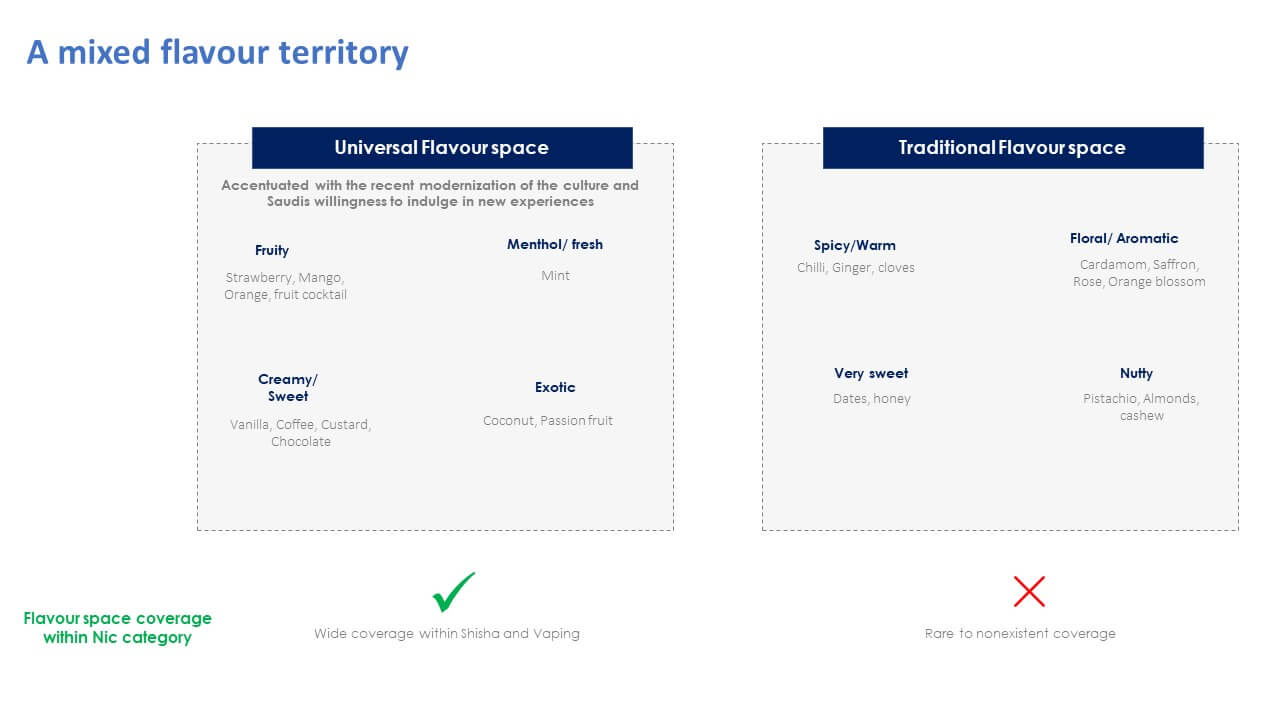1280x720 pixels.
Task: Click 'Flavour space coverage within Nic category' label
Action: coord(118,628)
